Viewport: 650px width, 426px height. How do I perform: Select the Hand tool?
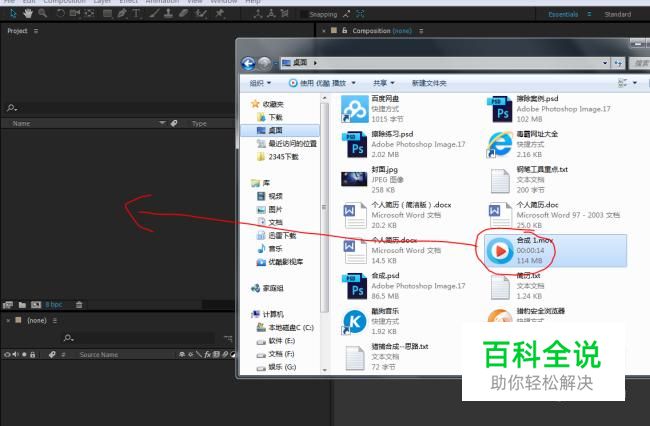click(28, 14)
